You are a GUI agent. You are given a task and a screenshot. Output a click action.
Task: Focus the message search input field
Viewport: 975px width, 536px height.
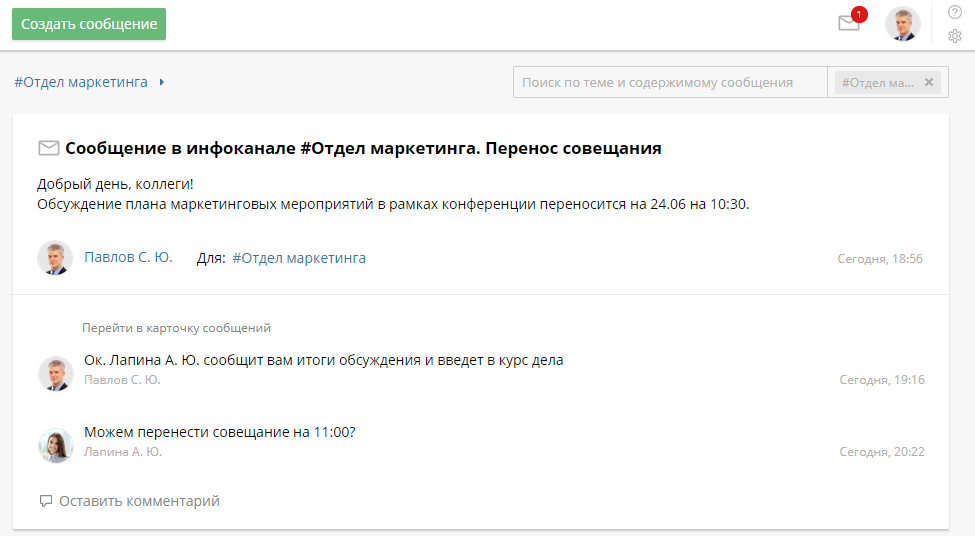(670, 82)
